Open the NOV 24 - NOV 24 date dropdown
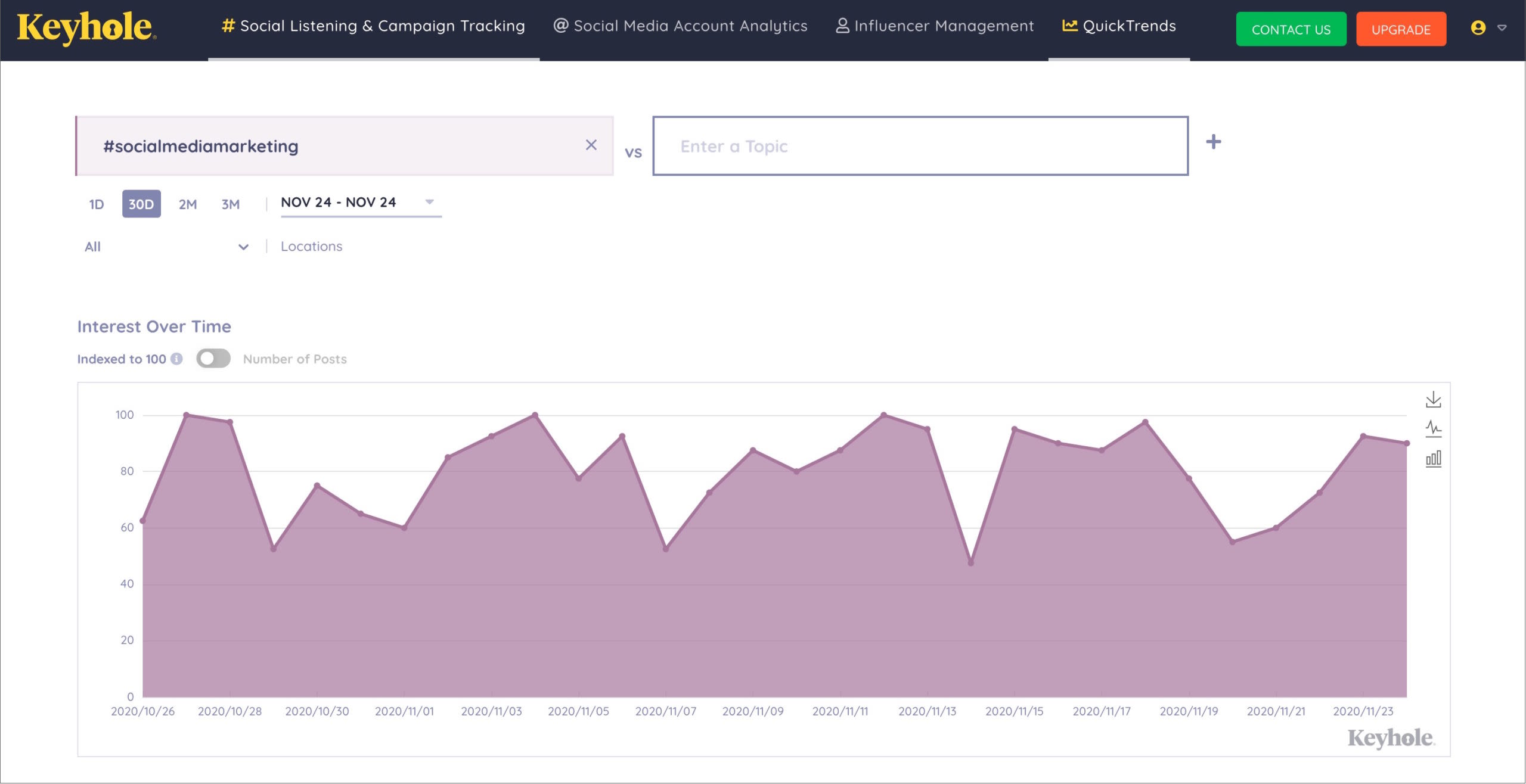This screenshot has height=784, width=1526. [x=361, y=203]
